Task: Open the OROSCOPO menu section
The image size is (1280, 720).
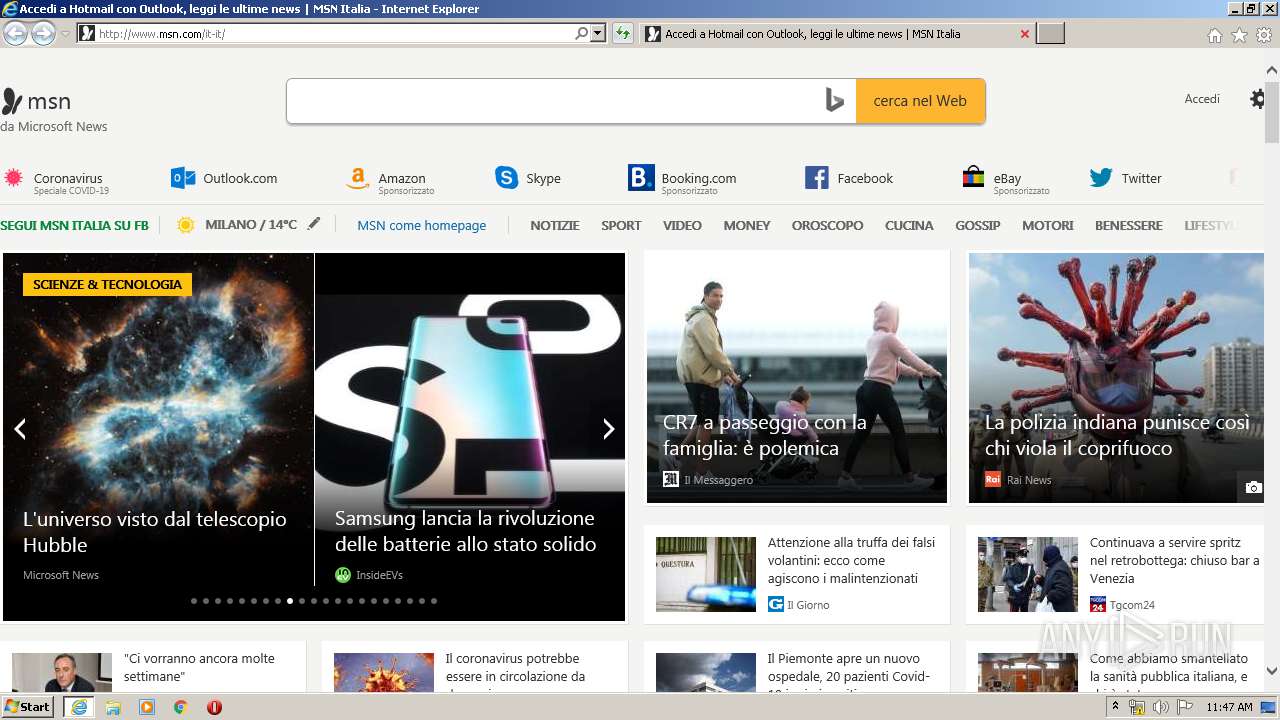Action: [827, 225]
